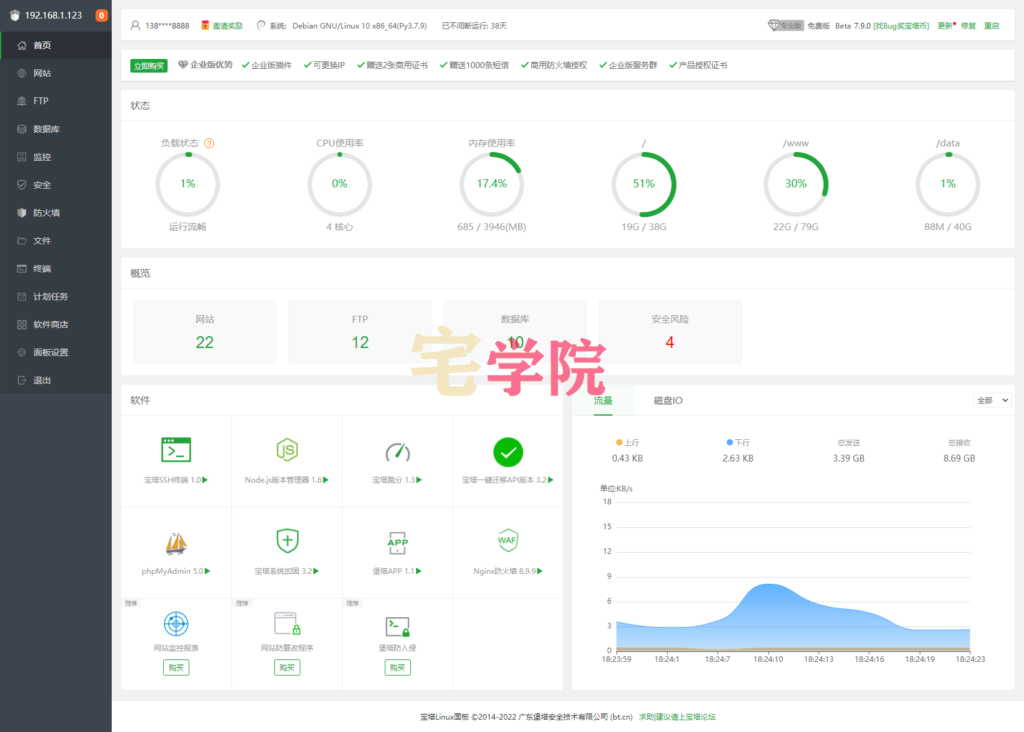Click the 求助|建议请上宝塔论坛 footer link
The image size is (1024, 732).
[677, 717]
